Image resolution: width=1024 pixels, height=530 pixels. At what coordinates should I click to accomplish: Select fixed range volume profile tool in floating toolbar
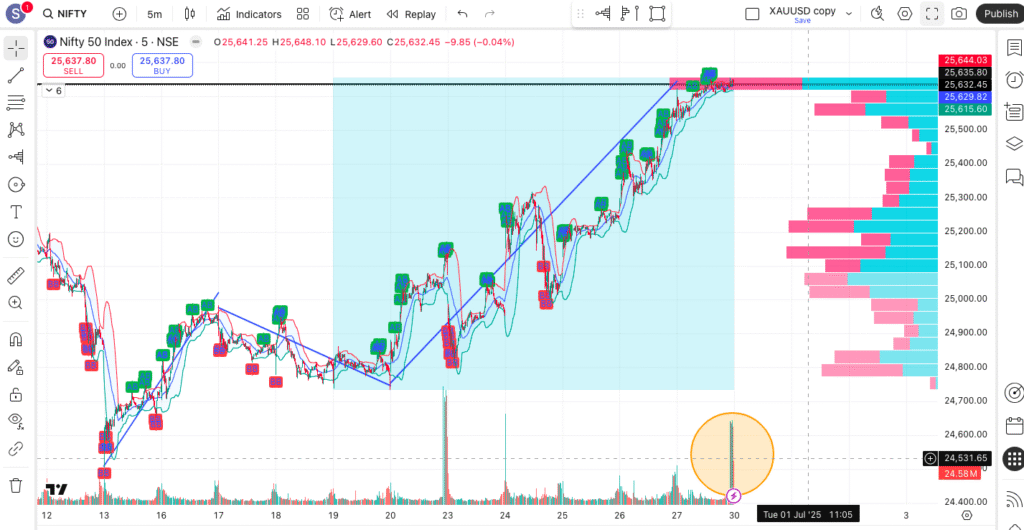tap(602, 14)
